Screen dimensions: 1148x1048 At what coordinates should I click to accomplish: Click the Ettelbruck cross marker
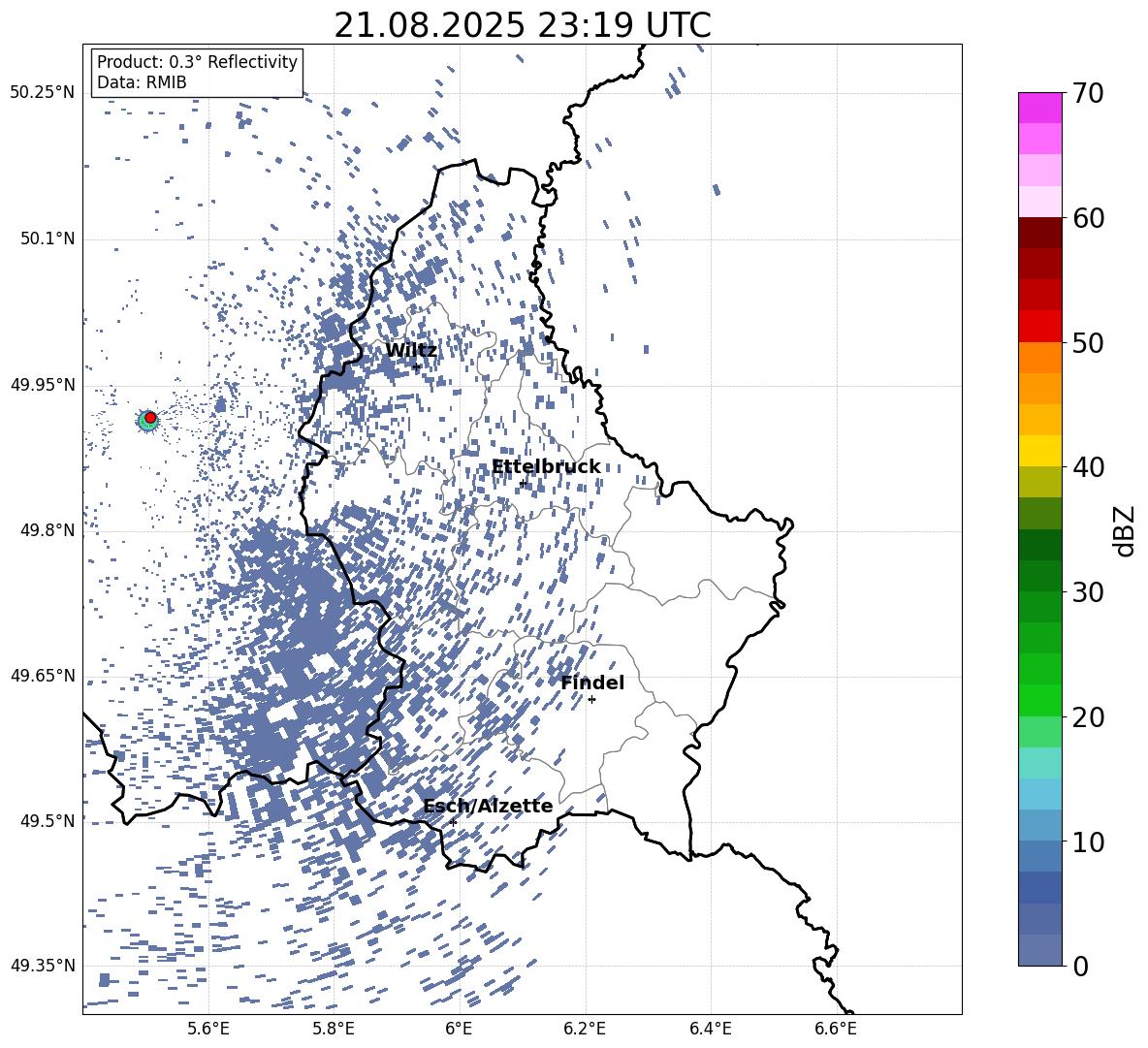point(523,484)
